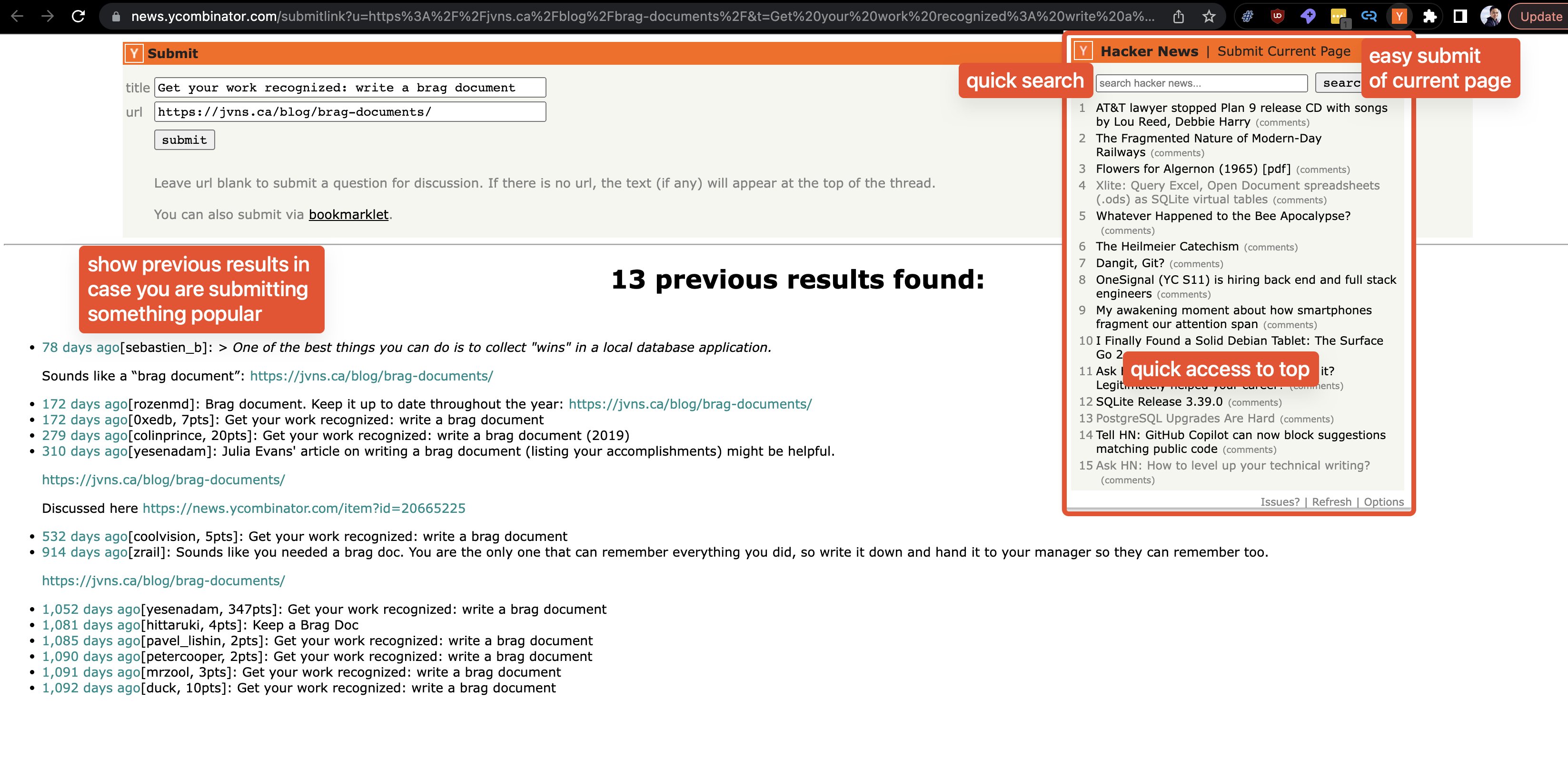
Task: Open the uBlock Origin extension icon
Action: pyautogui.click(x=1278, y=17)
